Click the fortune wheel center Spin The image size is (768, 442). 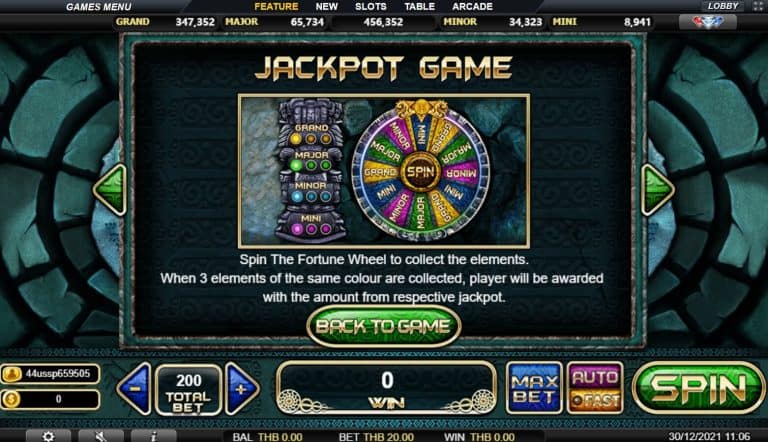click(x=421, y=172)
